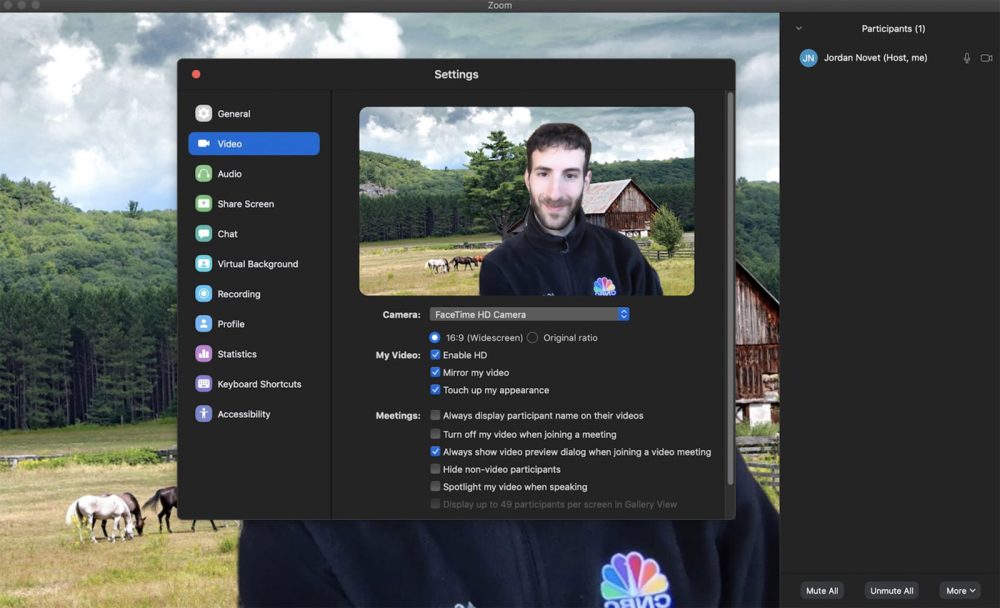Open the More dropdown in Participants panel

coord(960,591)
